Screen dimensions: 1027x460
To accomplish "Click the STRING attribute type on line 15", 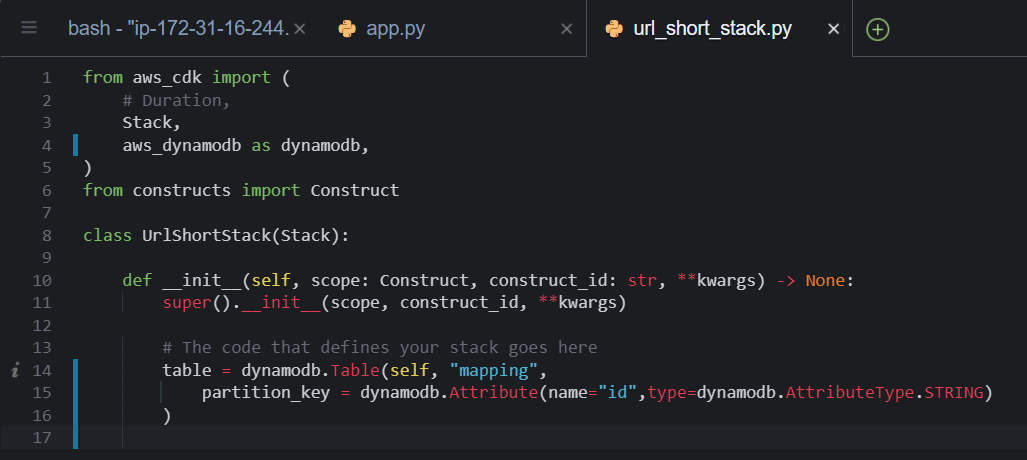I will click(x=954, y=393).
